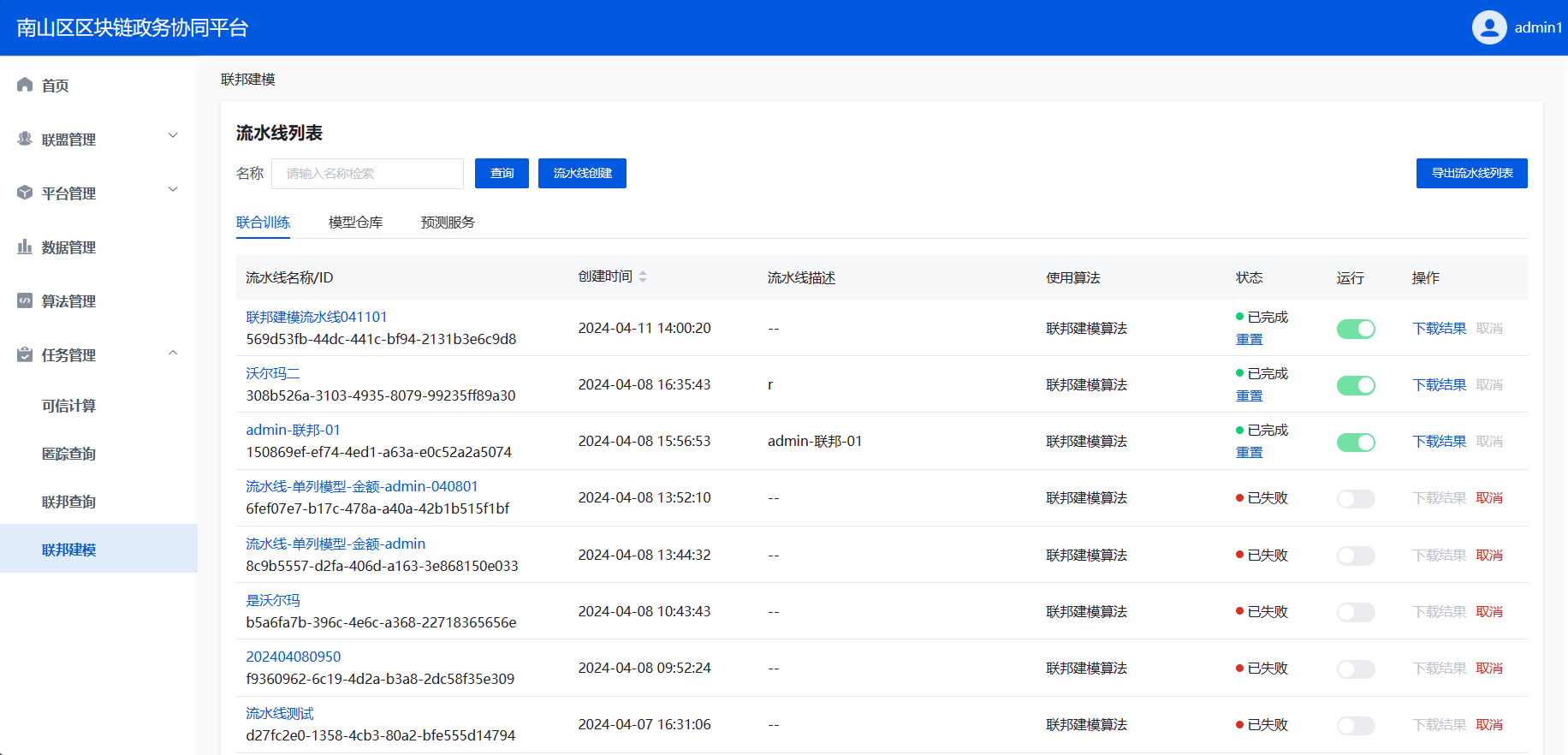Click 重置 for 沃尔玛二
This screenshot has height=755, width=1568.
(1250, 395)
